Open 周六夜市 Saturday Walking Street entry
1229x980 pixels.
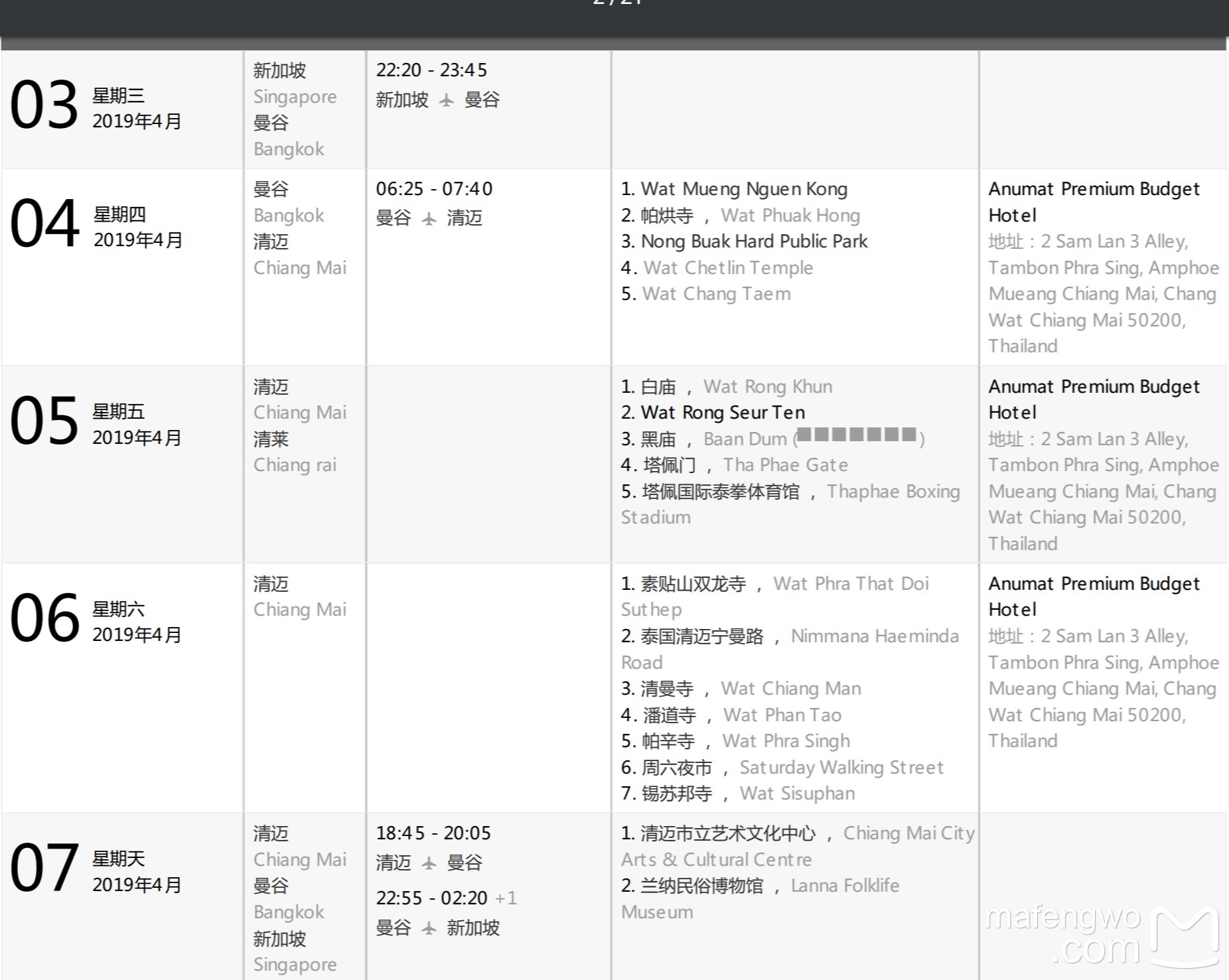pos(782,768)
